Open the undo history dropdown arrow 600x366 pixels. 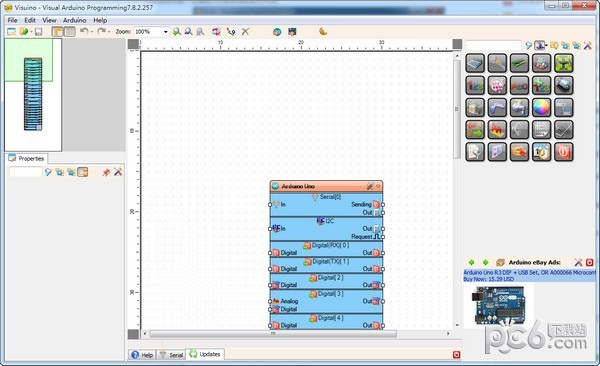(92, 32)
